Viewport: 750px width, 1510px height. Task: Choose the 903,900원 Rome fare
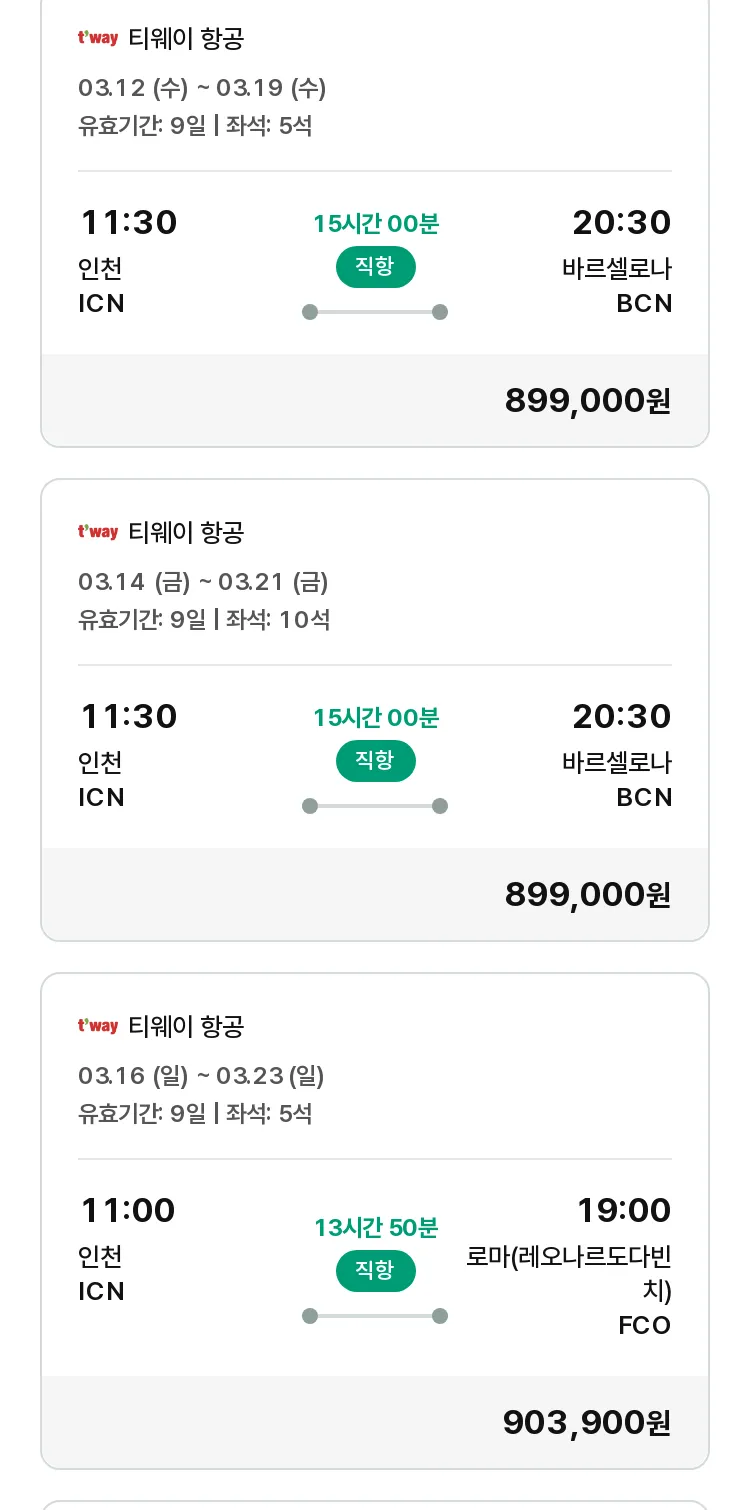click(586, 1422)
